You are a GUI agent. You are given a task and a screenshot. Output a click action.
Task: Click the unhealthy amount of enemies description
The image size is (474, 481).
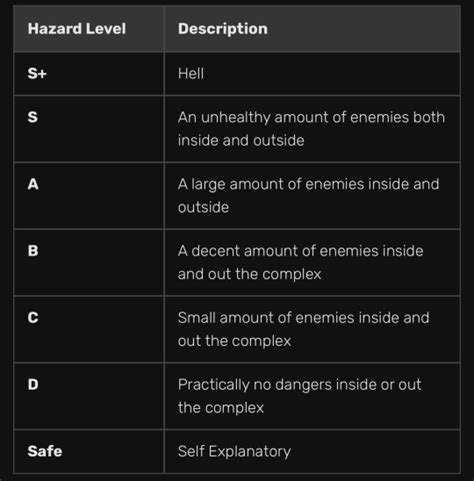coord(311,129)
